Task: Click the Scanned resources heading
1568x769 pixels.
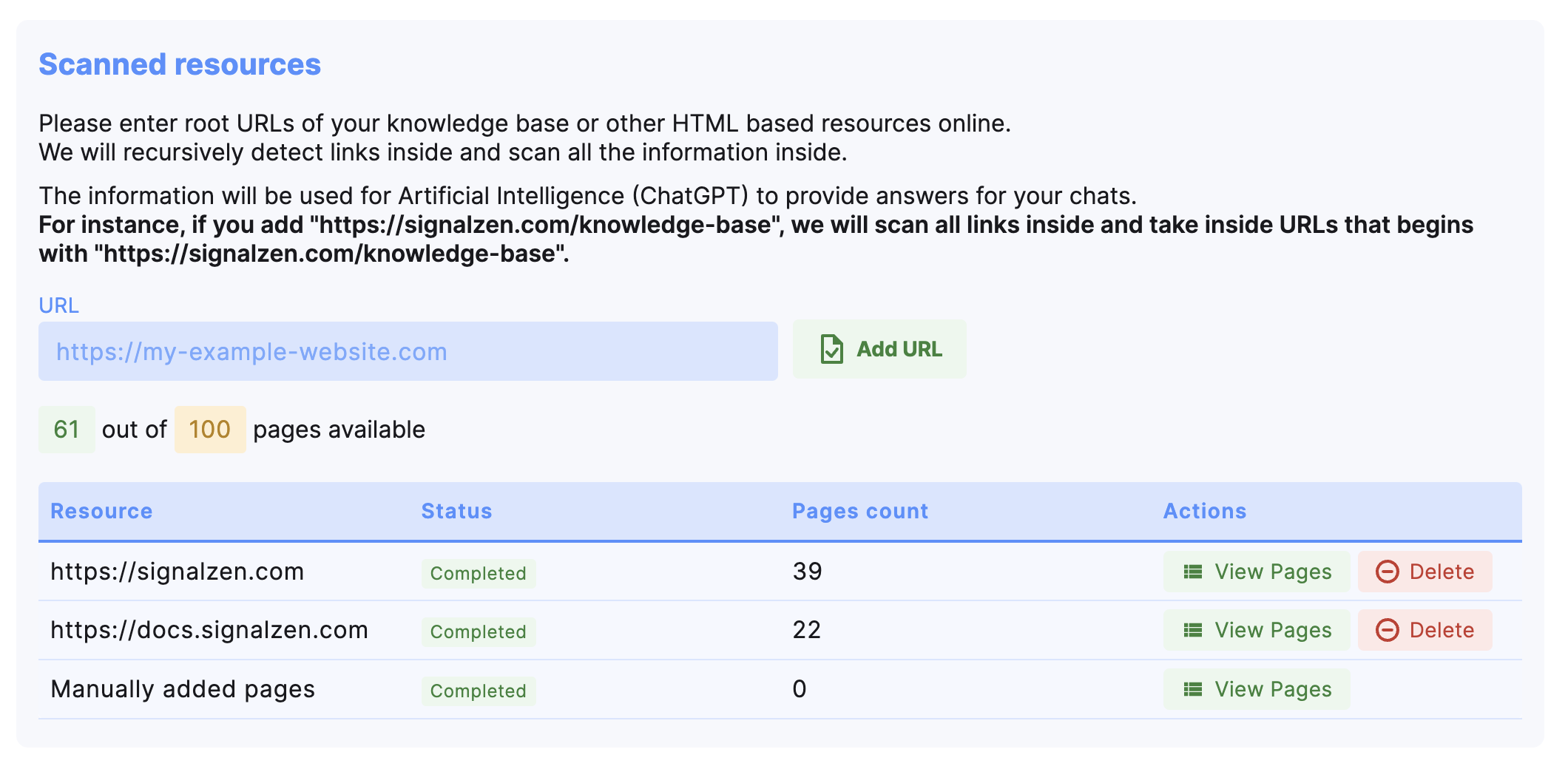Action: point(180,64)
